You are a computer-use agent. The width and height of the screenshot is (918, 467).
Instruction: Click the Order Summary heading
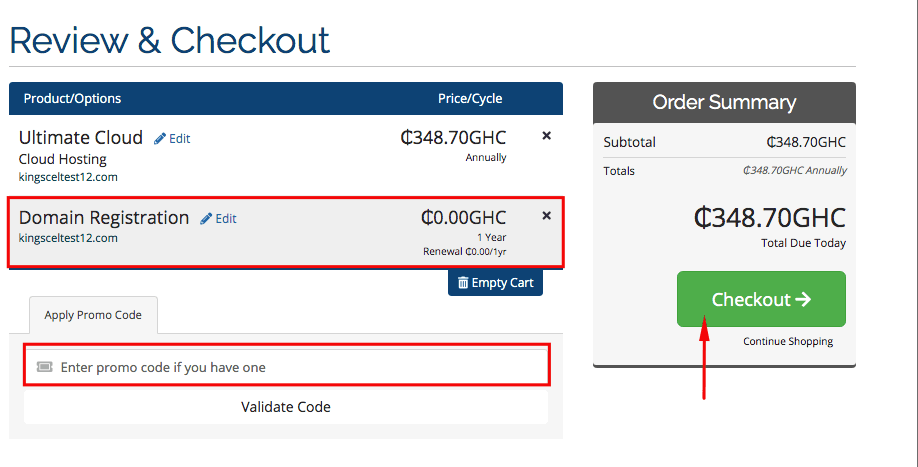724,102
